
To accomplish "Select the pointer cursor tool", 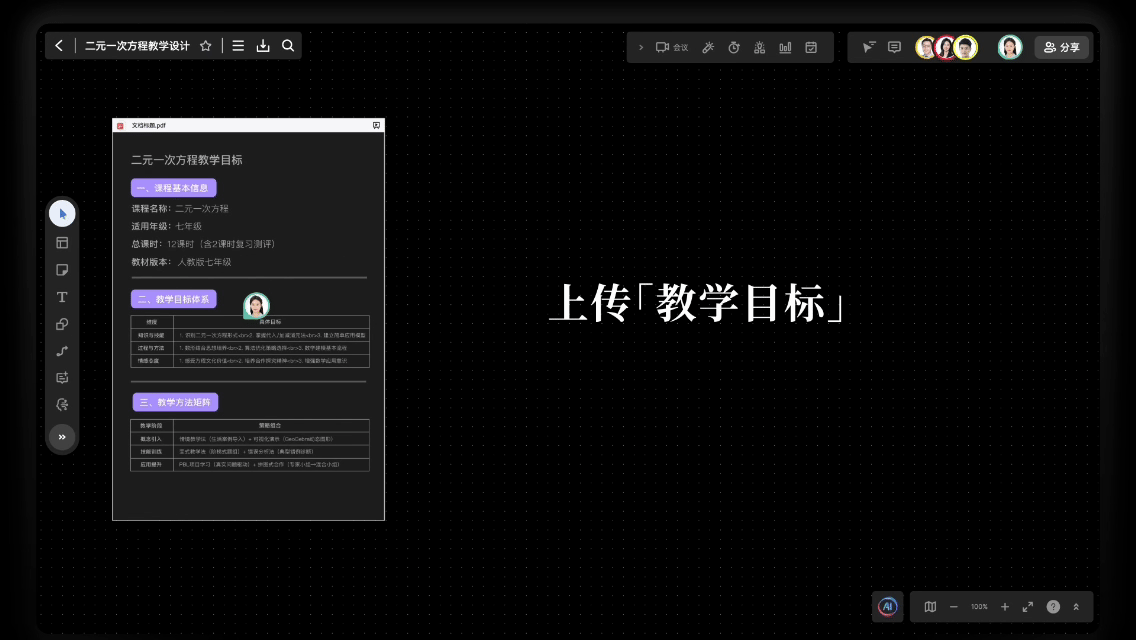I will click(x=62, y=214).
